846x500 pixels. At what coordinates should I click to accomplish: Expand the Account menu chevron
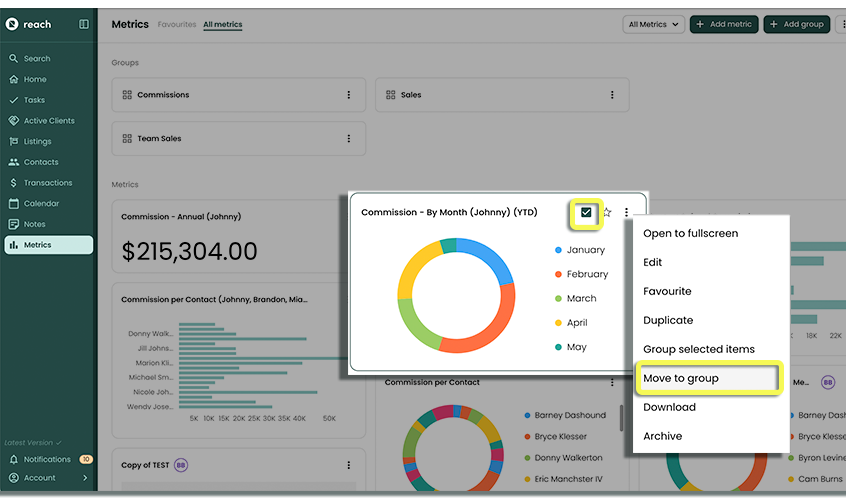[85, 478]
